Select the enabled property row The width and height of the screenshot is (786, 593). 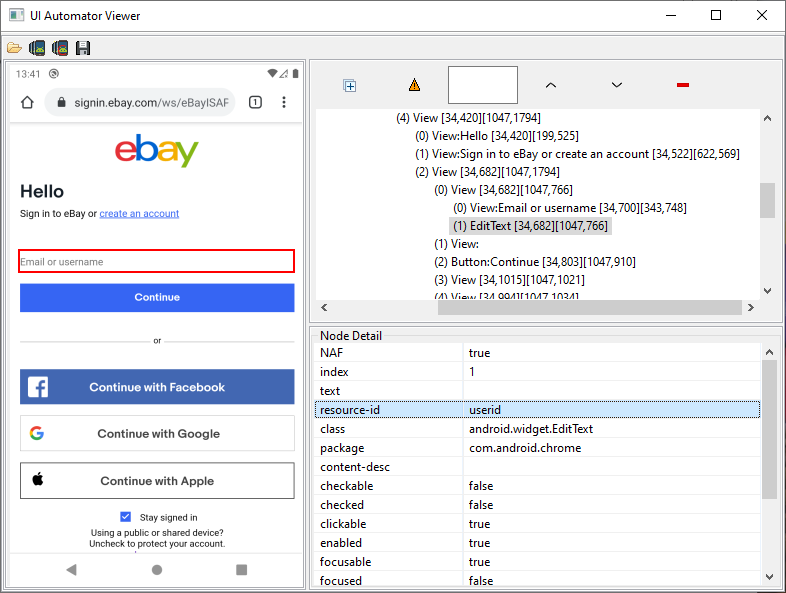pos(537,543)
